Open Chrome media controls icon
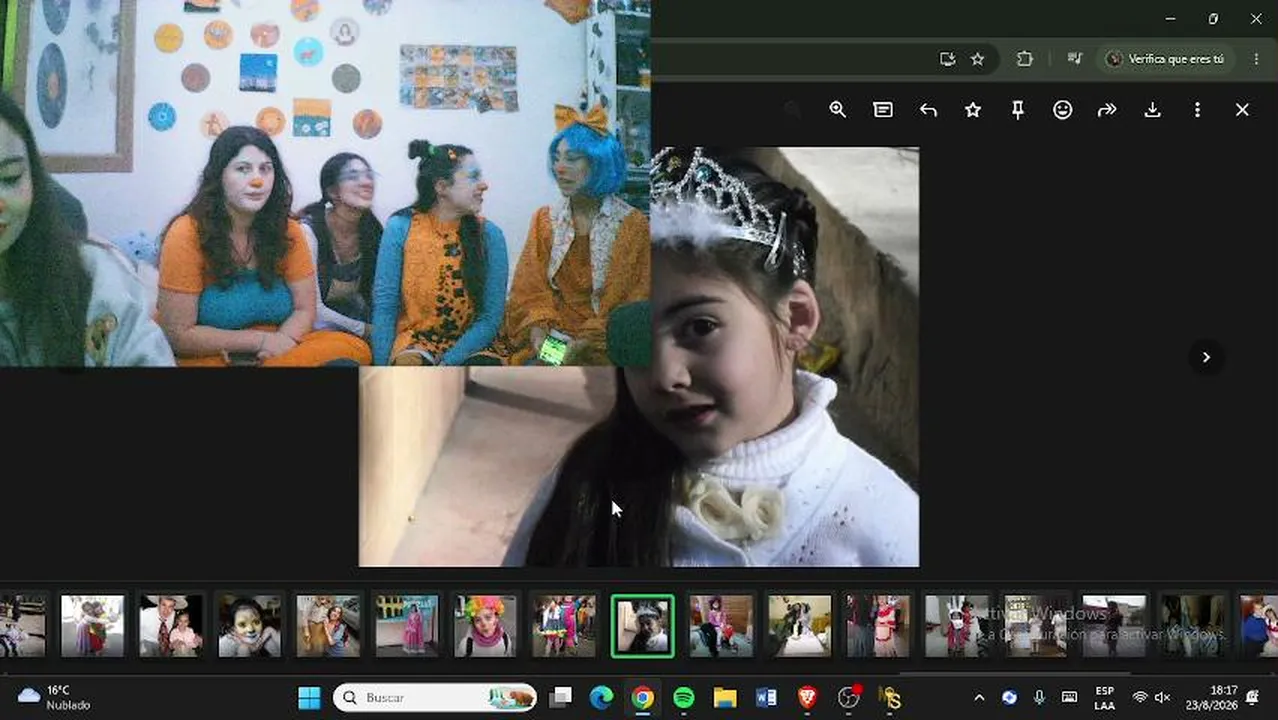Screen dimensions: 1278x720 pyautogui.click(x=1075, y=59)
